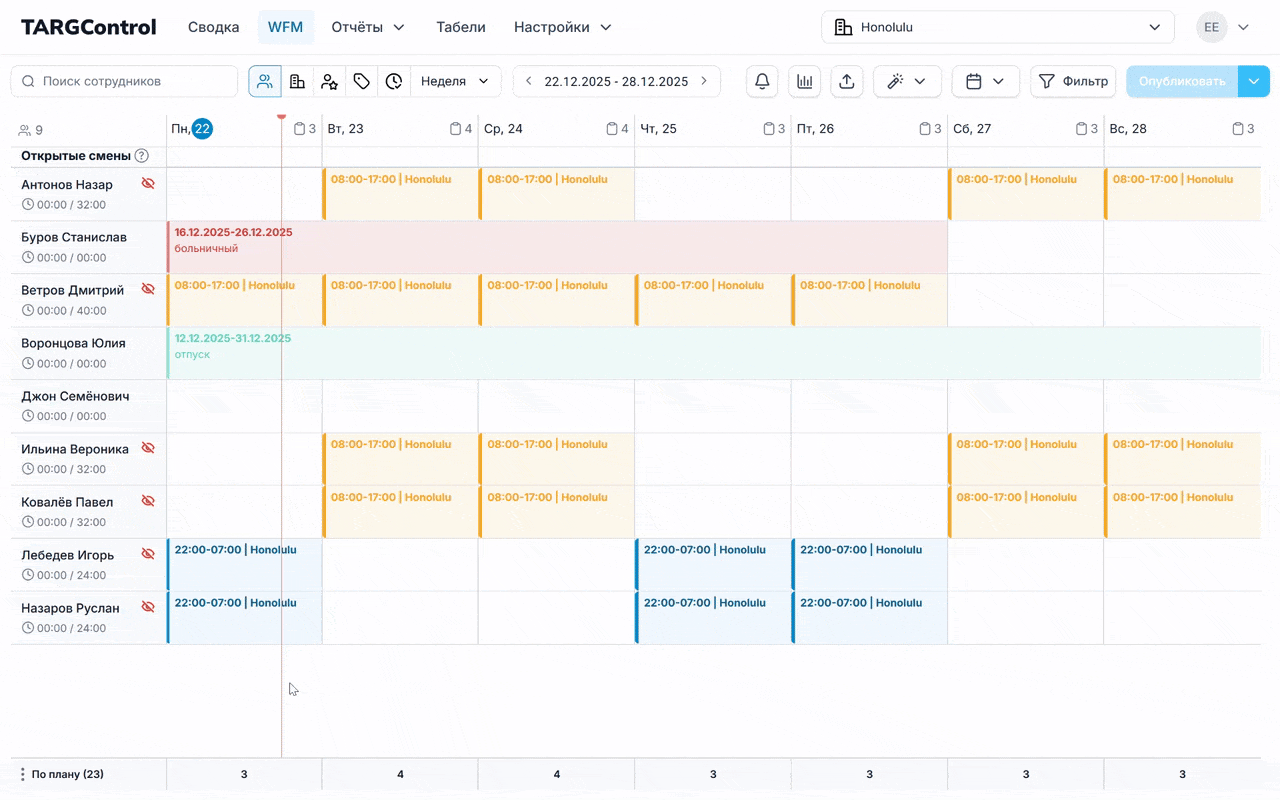
Task: Select Ветров Дмитрий's Wednesday 08:00-17:00 shift
Action: pyautogui.click(x=556, y=299)
